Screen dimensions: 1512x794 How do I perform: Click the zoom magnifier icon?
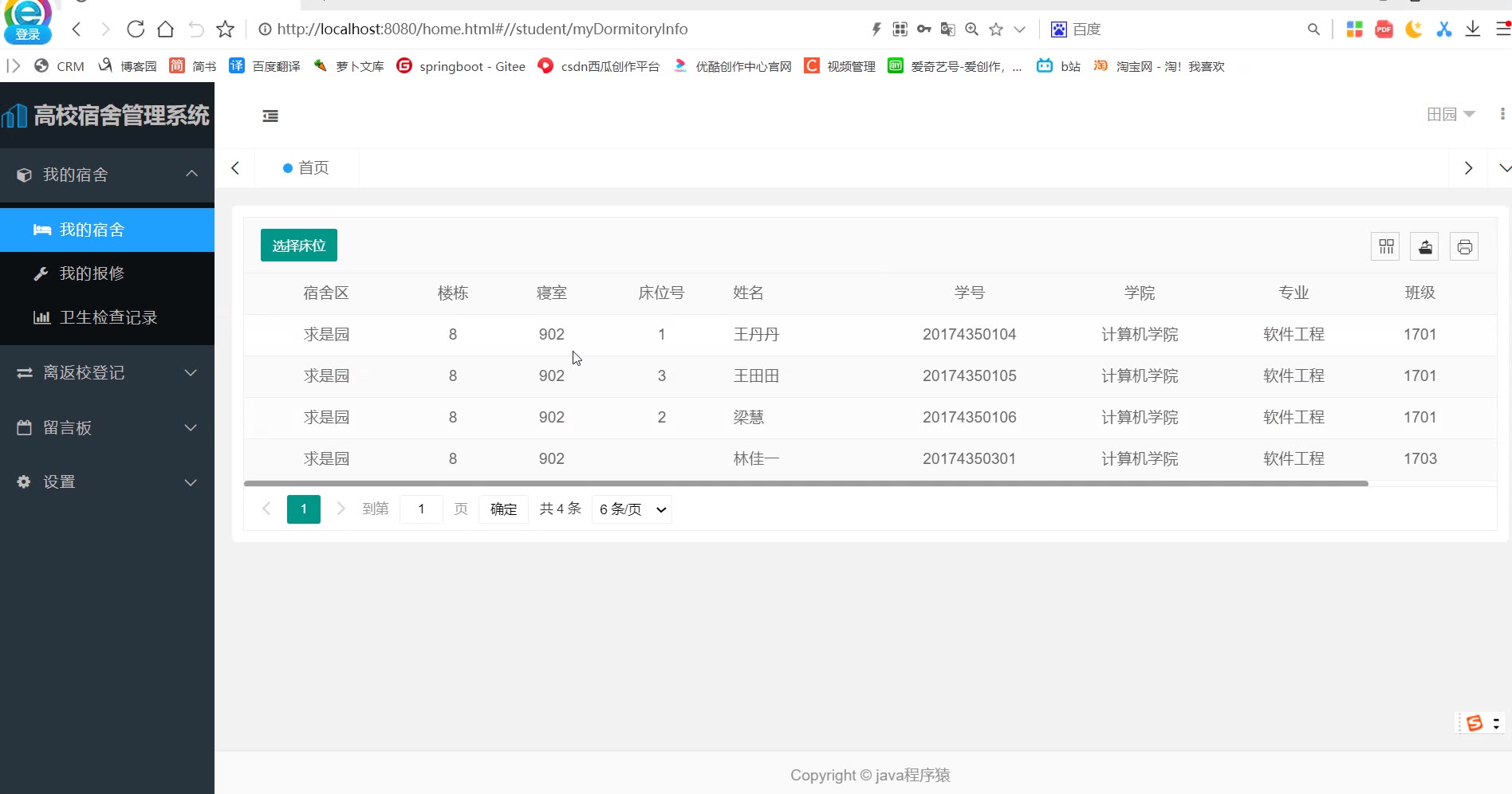(x=971, y=29)
